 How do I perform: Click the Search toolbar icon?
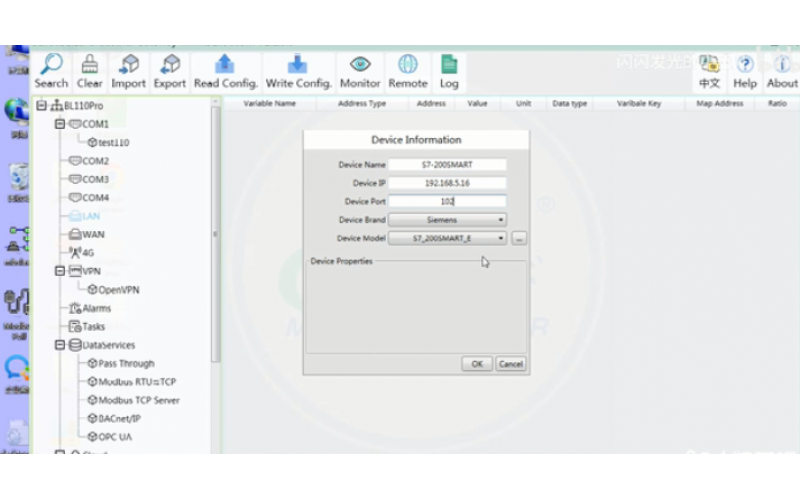click(x=51, y=65)
